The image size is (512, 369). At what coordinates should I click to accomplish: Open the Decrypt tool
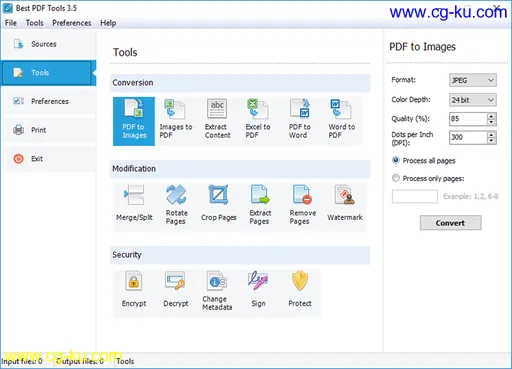176,293
